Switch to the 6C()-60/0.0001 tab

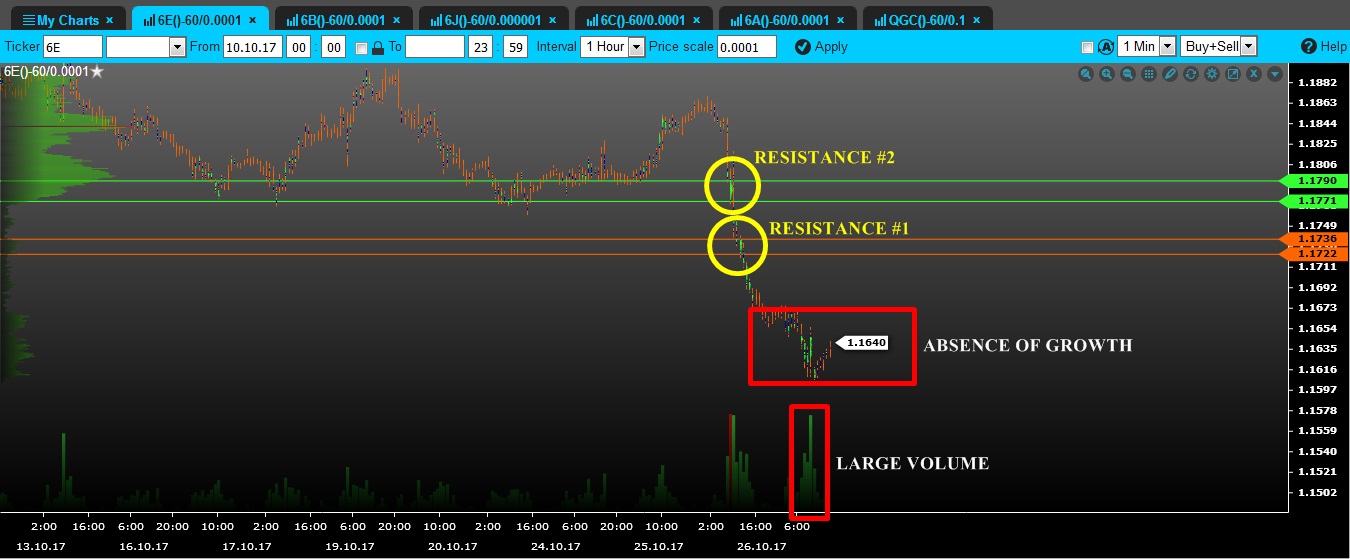click(643, 20)
